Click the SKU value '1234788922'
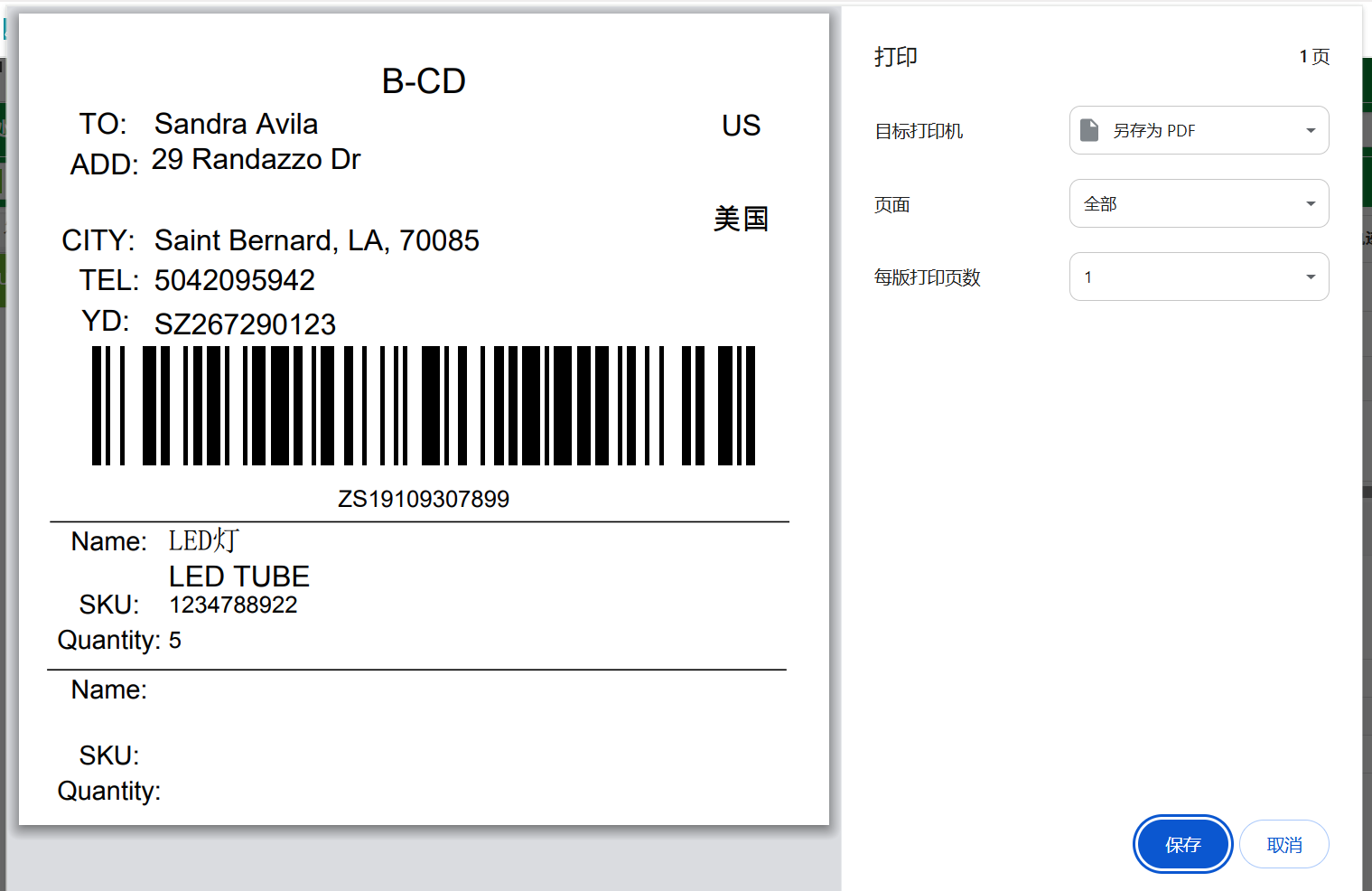Viewport: 1372px width, 891px height. [233, 605]
